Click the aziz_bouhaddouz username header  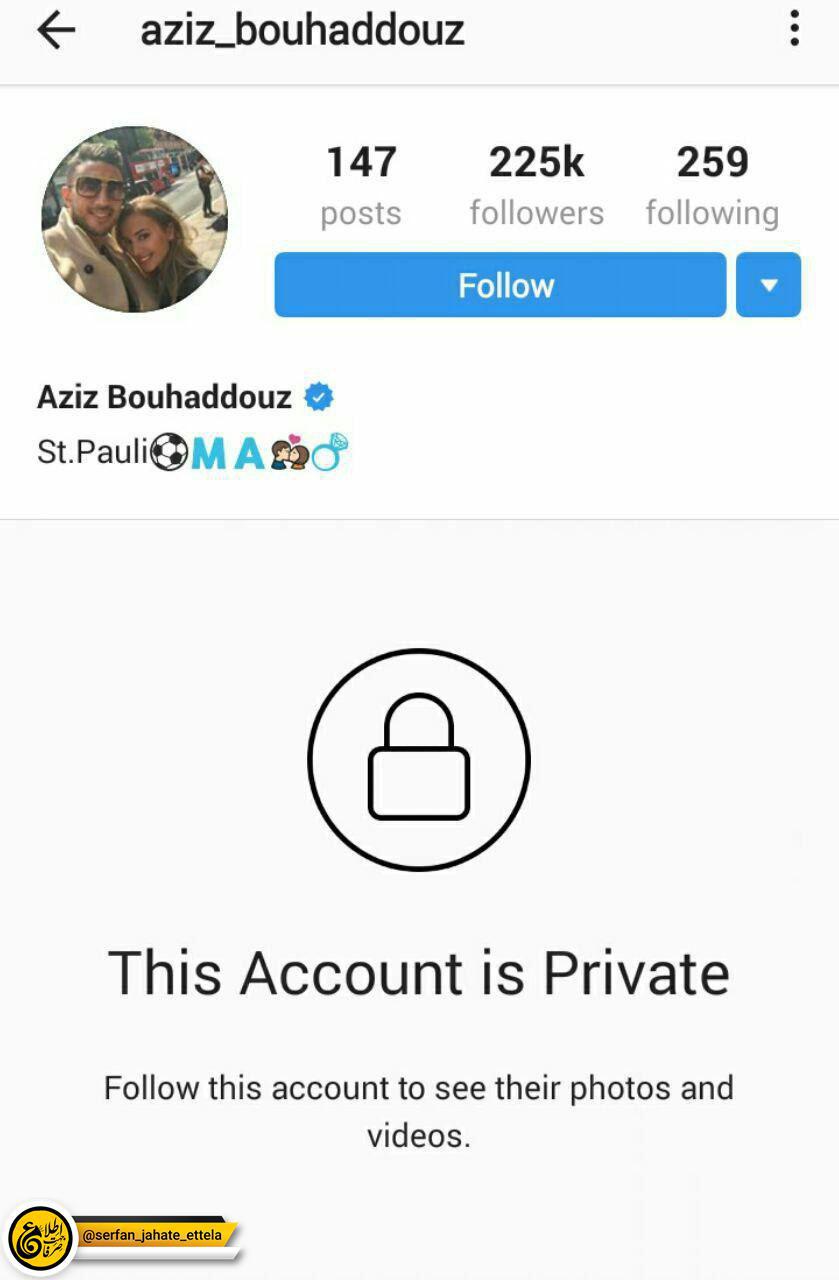(x=302, y=30)
